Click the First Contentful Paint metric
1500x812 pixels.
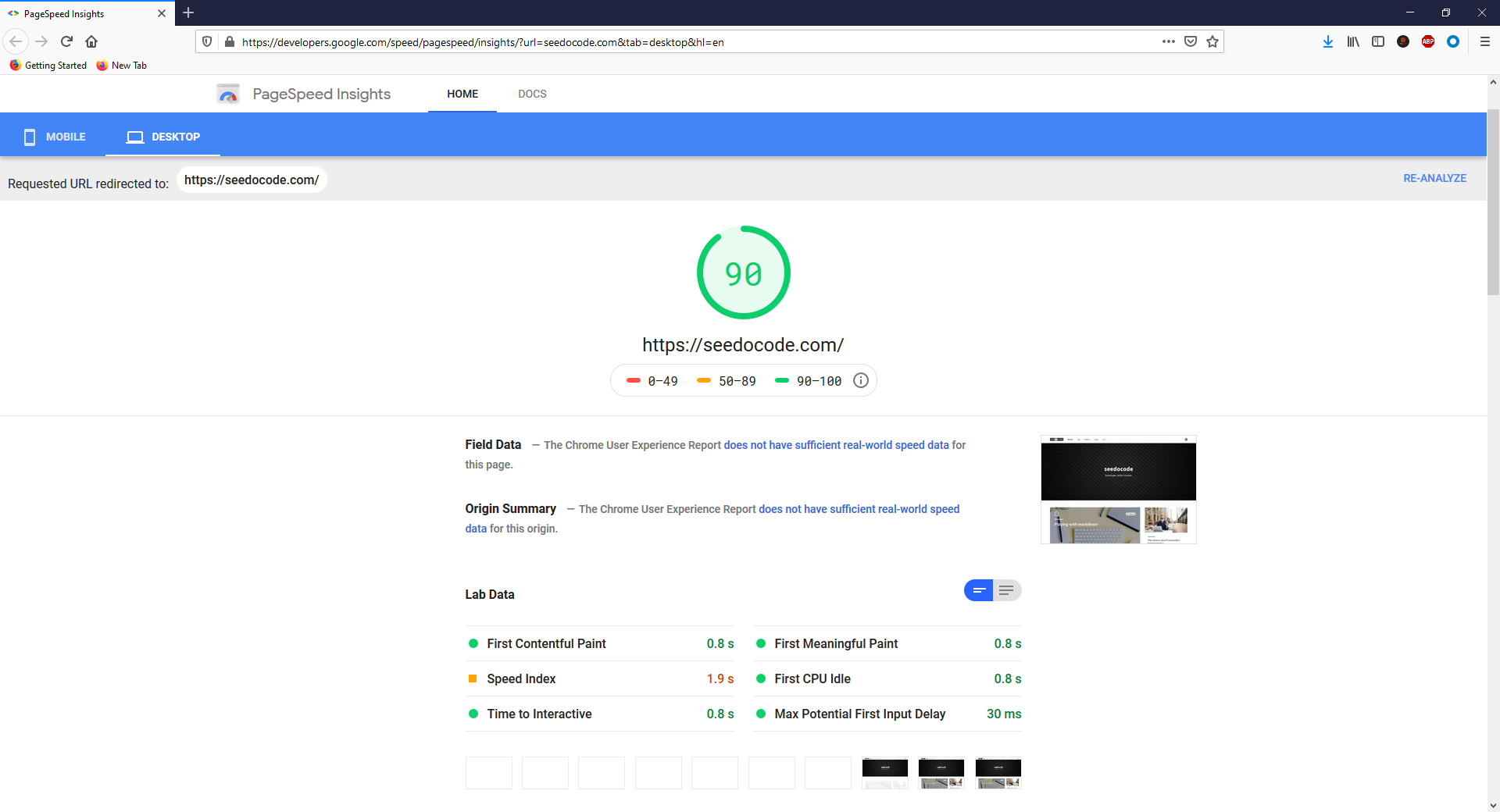click(600, 643)
